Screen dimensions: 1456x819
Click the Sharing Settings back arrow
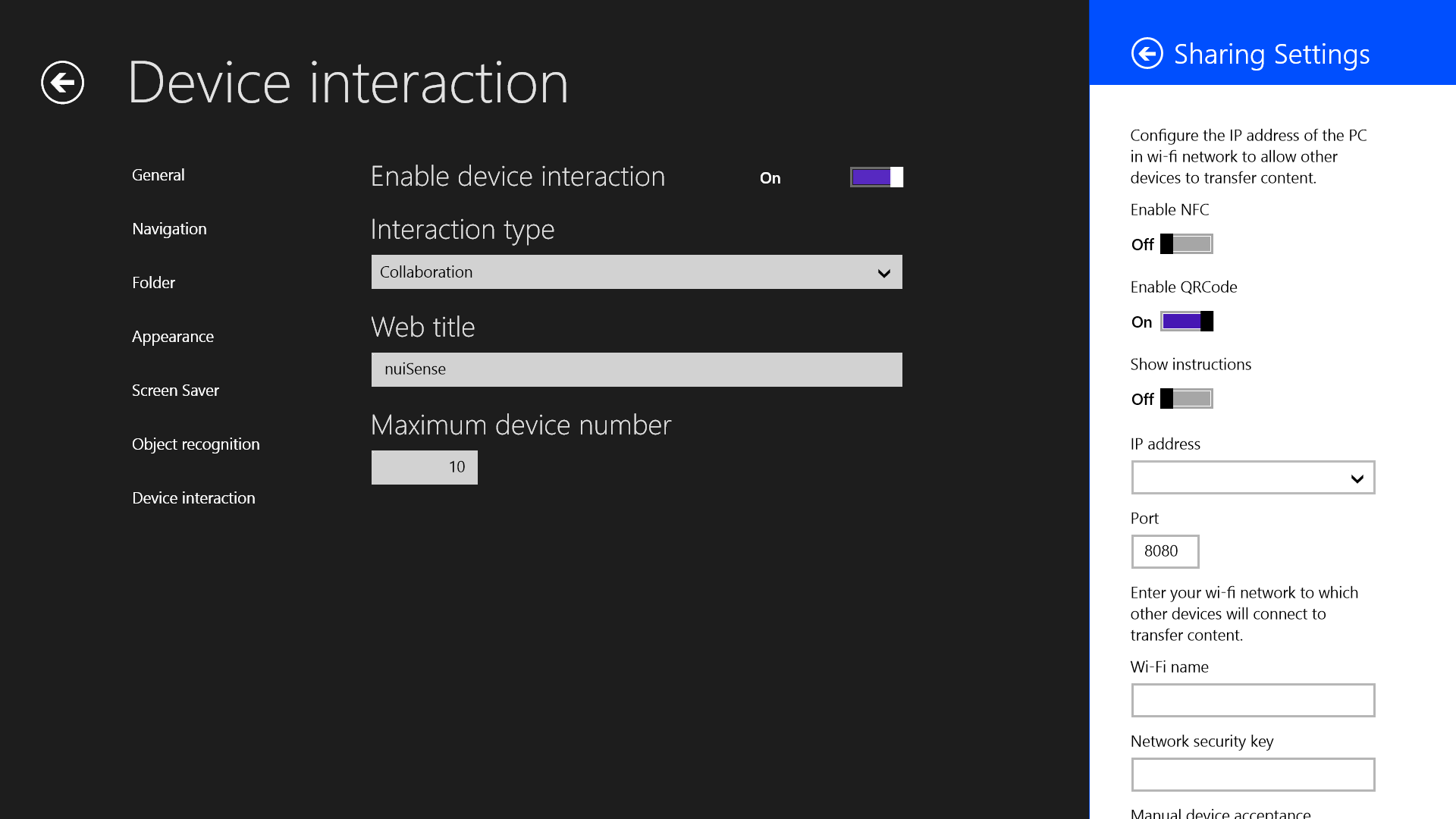coord(1147,54)
